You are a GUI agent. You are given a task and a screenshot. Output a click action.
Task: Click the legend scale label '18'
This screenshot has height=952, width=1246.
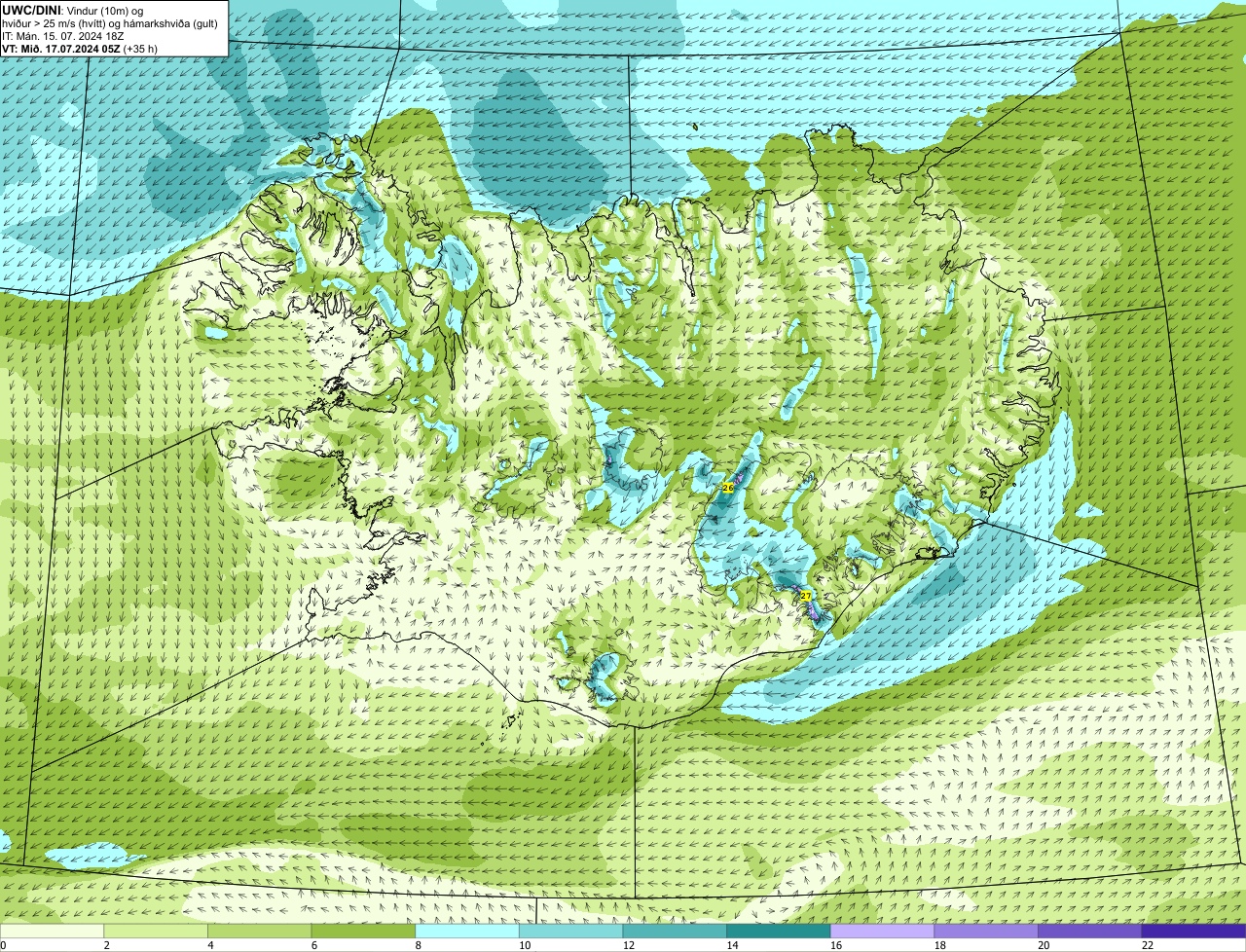pyautogui.click(x=940, y=944)
